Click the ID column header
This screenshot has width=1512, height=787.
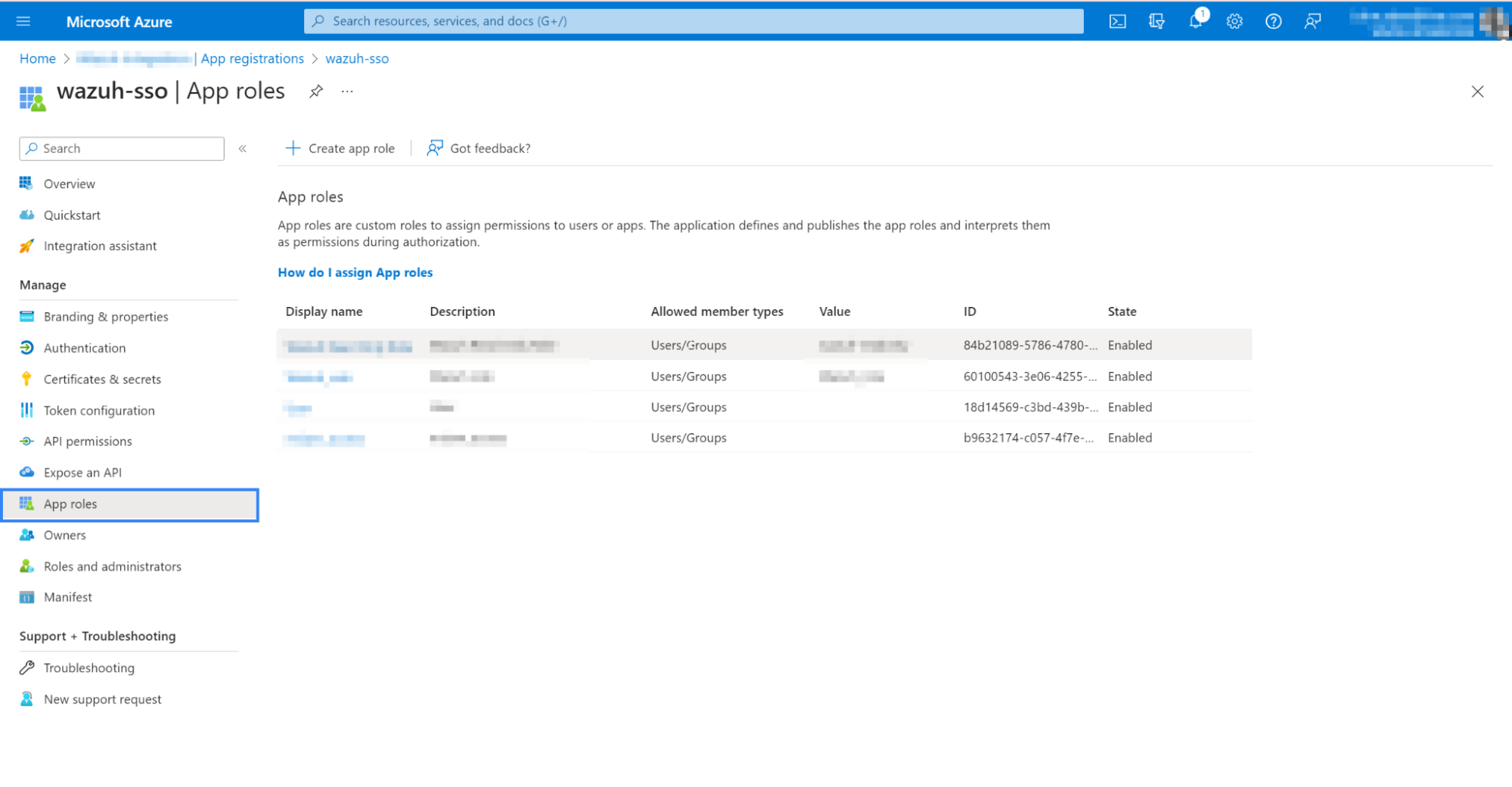[x=970, y=311]
